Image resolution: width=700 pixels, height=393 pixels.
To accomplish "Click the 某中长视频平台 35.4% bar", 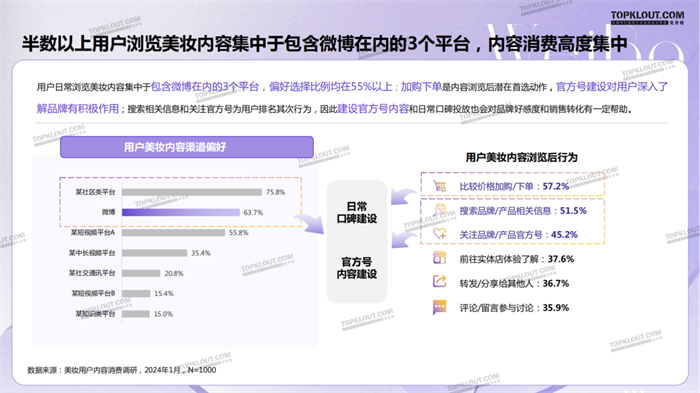I will (x=154, y=253).
